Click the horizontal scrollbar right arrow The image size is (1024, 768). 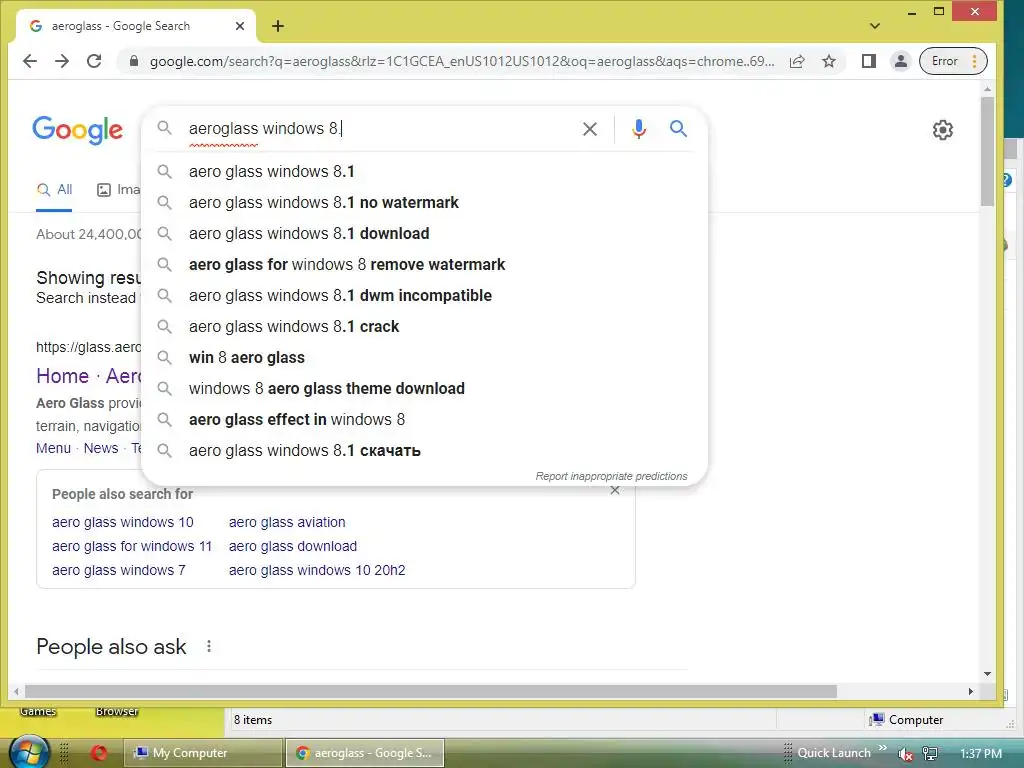(971, 692)
